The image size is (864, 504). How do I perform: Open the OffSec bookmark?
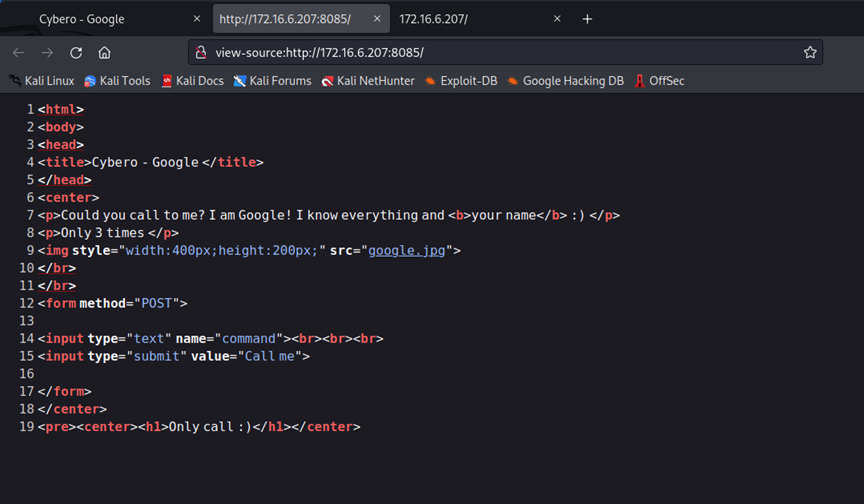pyautogui.click(x=660, y=81)
